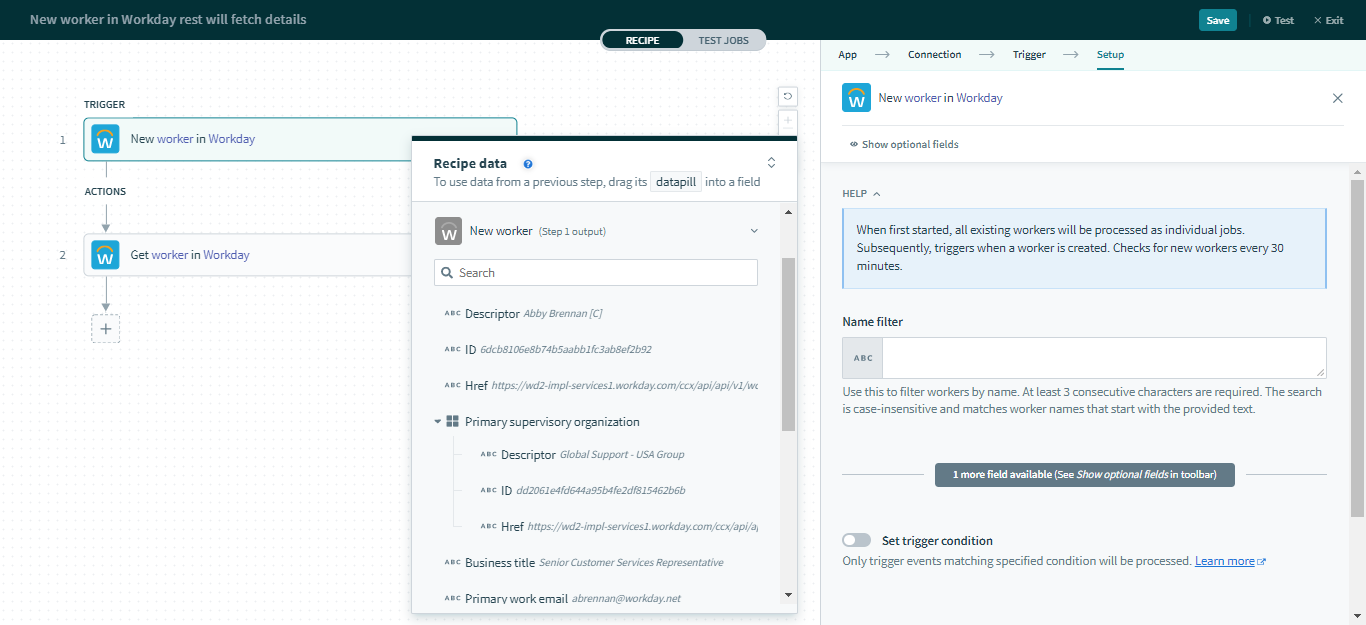Click the Workday icon in trigger step 1
The width and height of the screenshot is (1366, 625).
click(x=105, y=139)
